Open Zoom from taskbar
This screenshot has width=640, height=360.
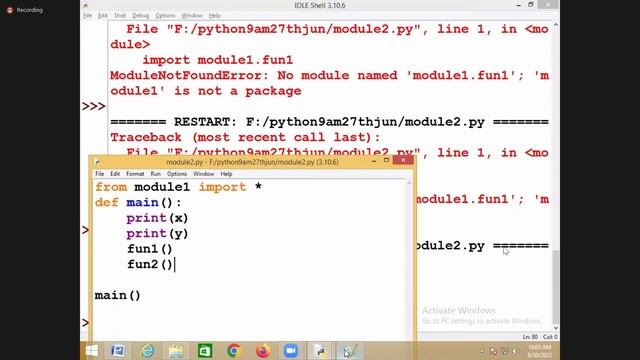[291, 351]
